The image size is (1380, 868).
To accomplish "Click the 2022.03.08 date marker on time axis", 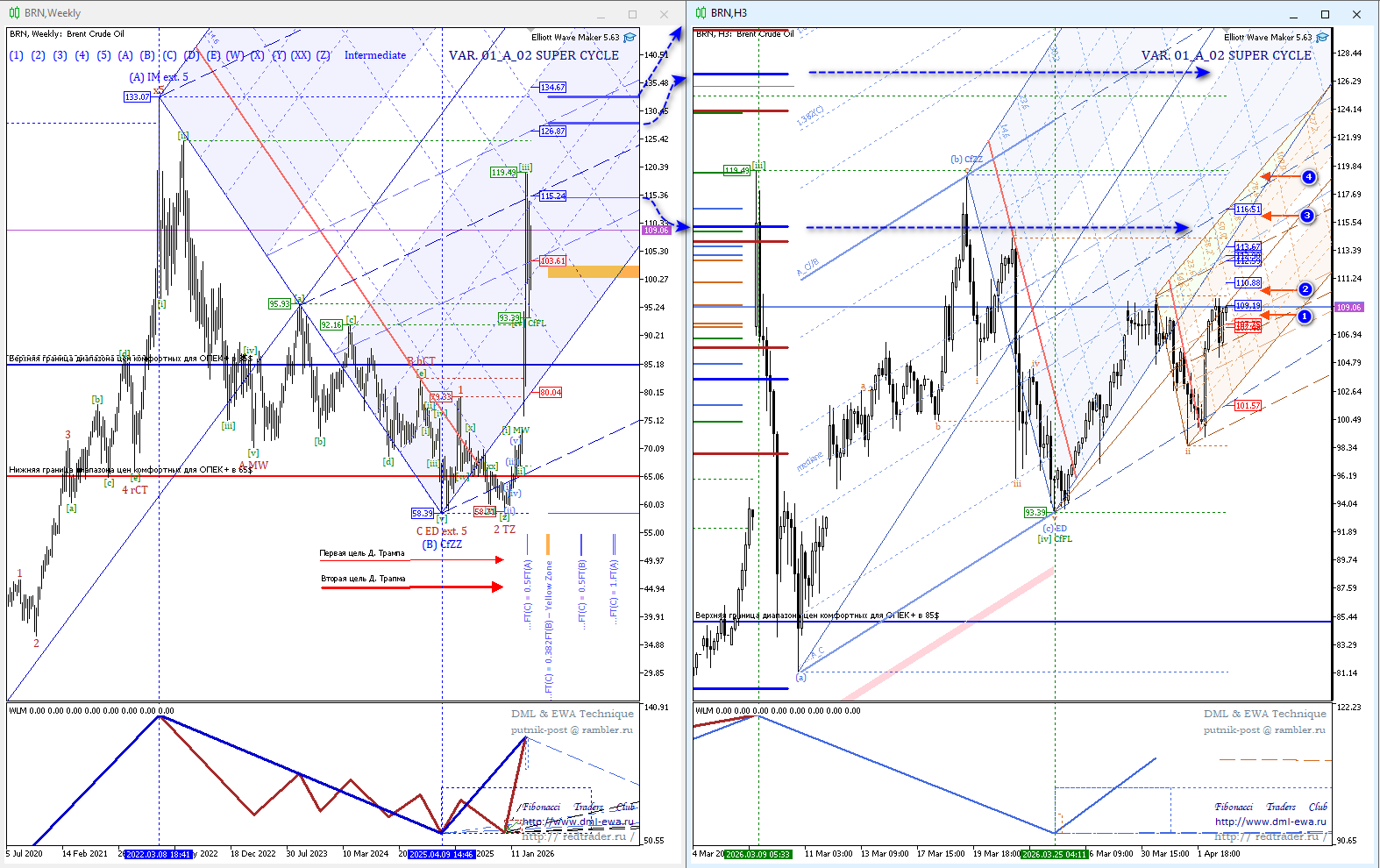I will [x=158, y=854].
